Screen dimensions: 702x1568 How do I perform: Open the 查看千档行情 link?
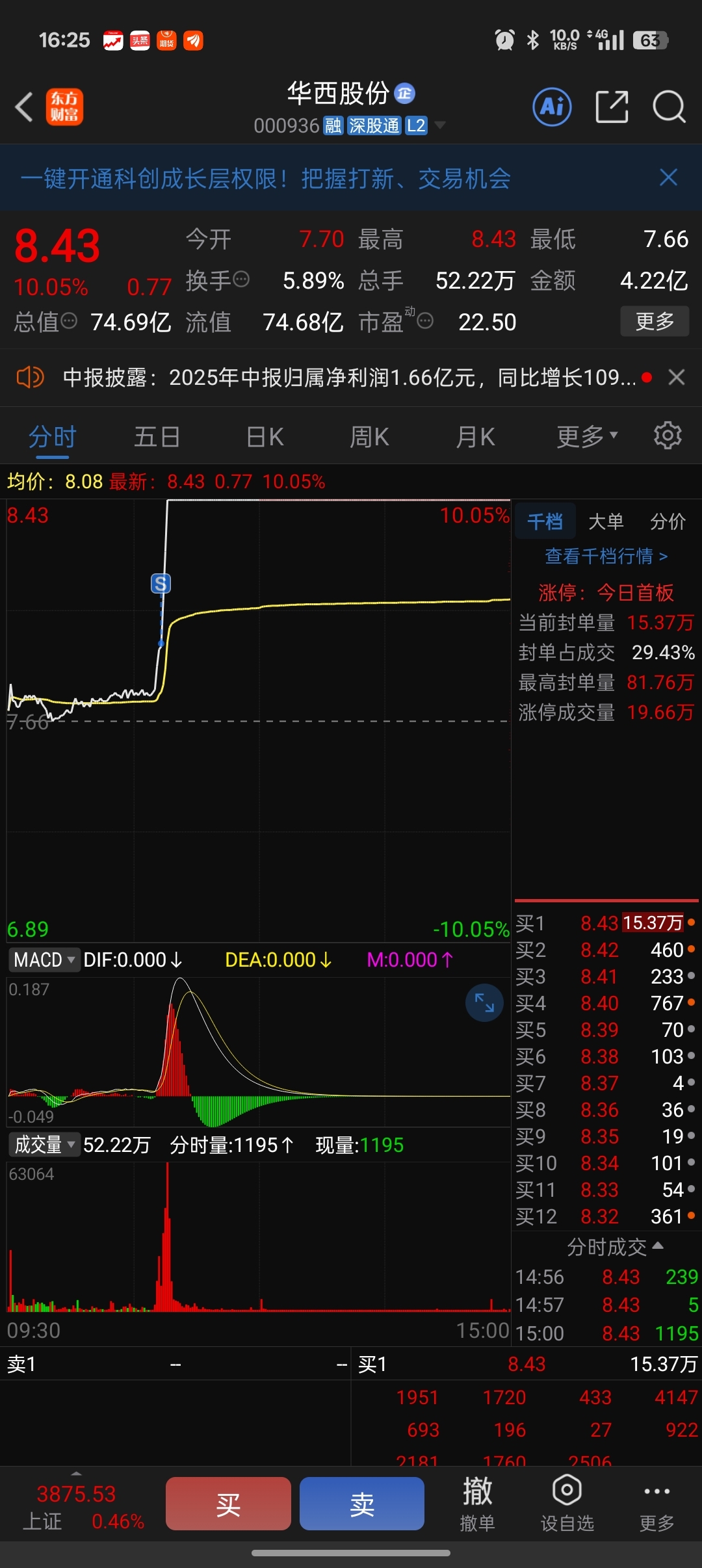606,556
